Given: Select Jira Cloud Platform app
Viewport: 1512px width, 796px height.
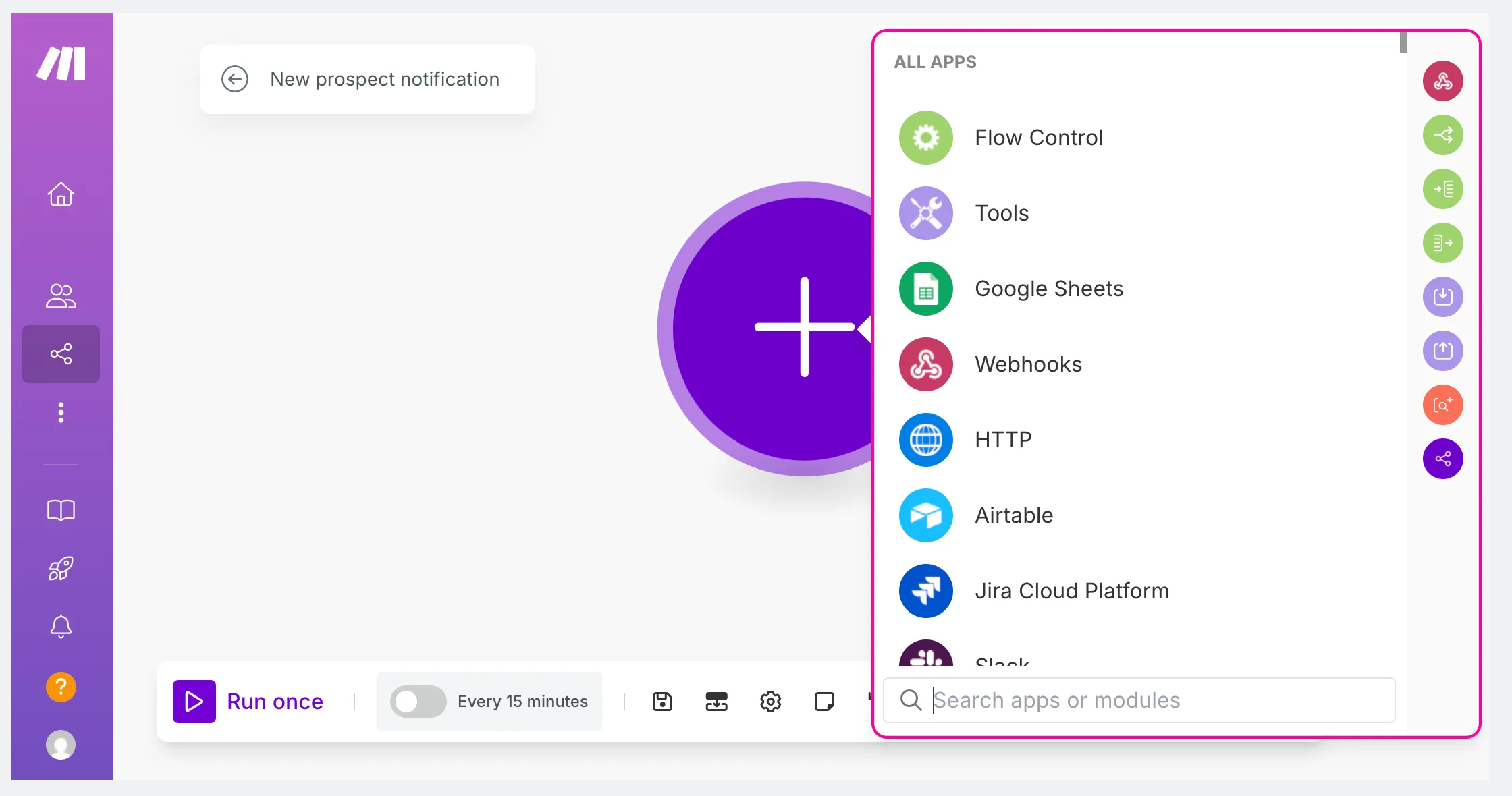Looking at the screenshot, I should tap(1141, 591).
